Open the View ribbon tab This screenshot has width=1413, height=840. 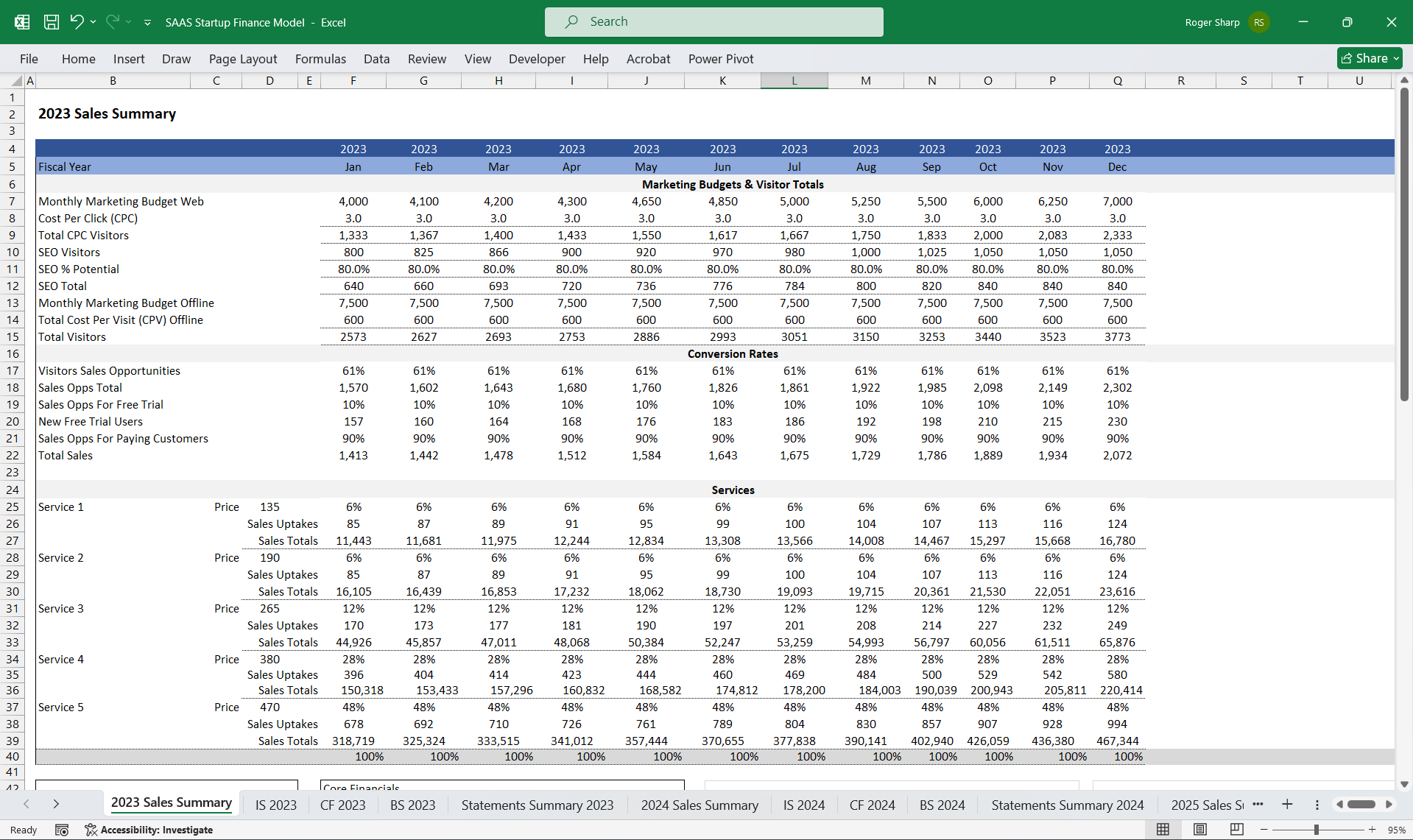pos(478,59)
